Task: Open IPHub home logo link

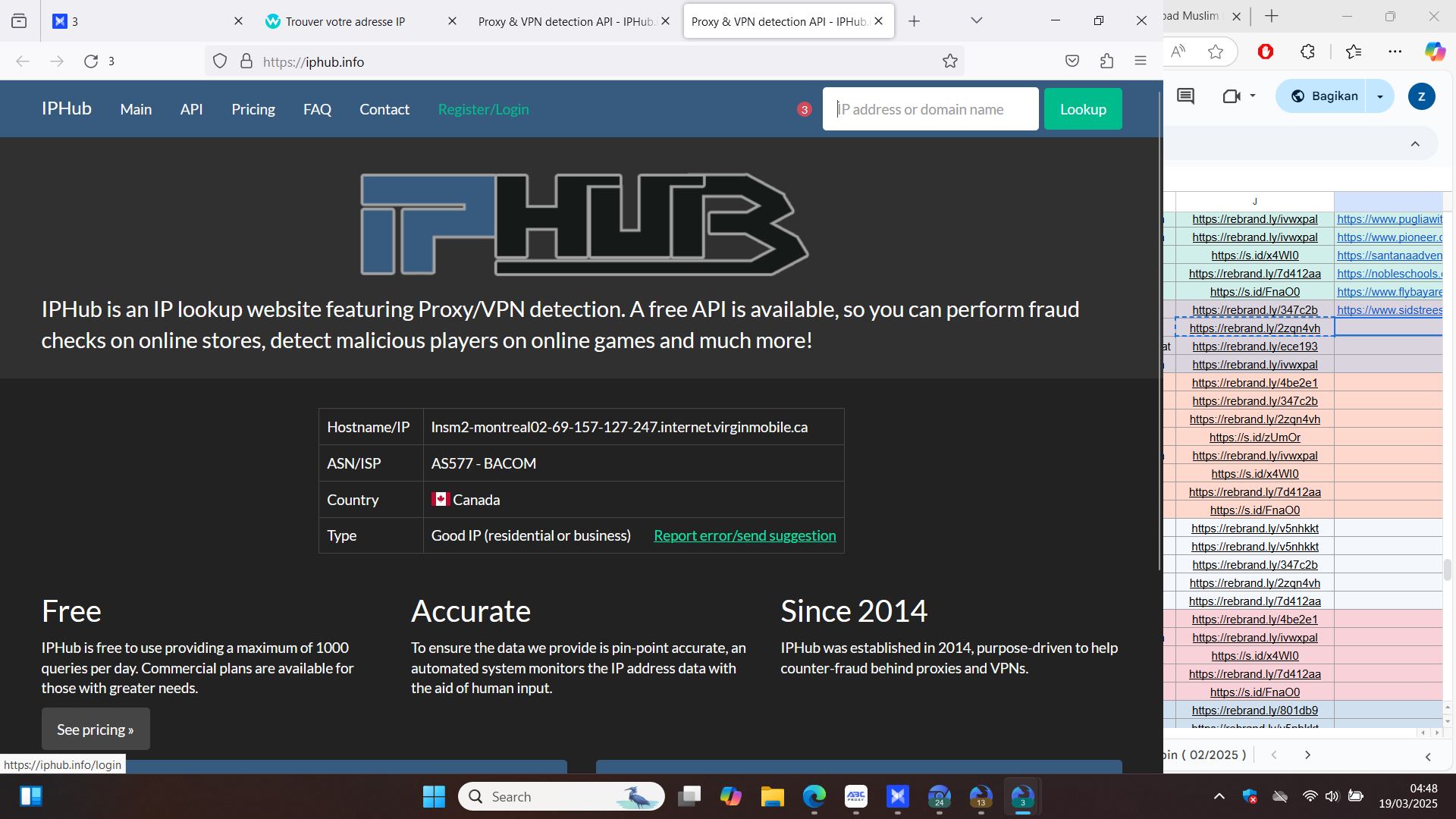Action: click(x=67, y=109)
